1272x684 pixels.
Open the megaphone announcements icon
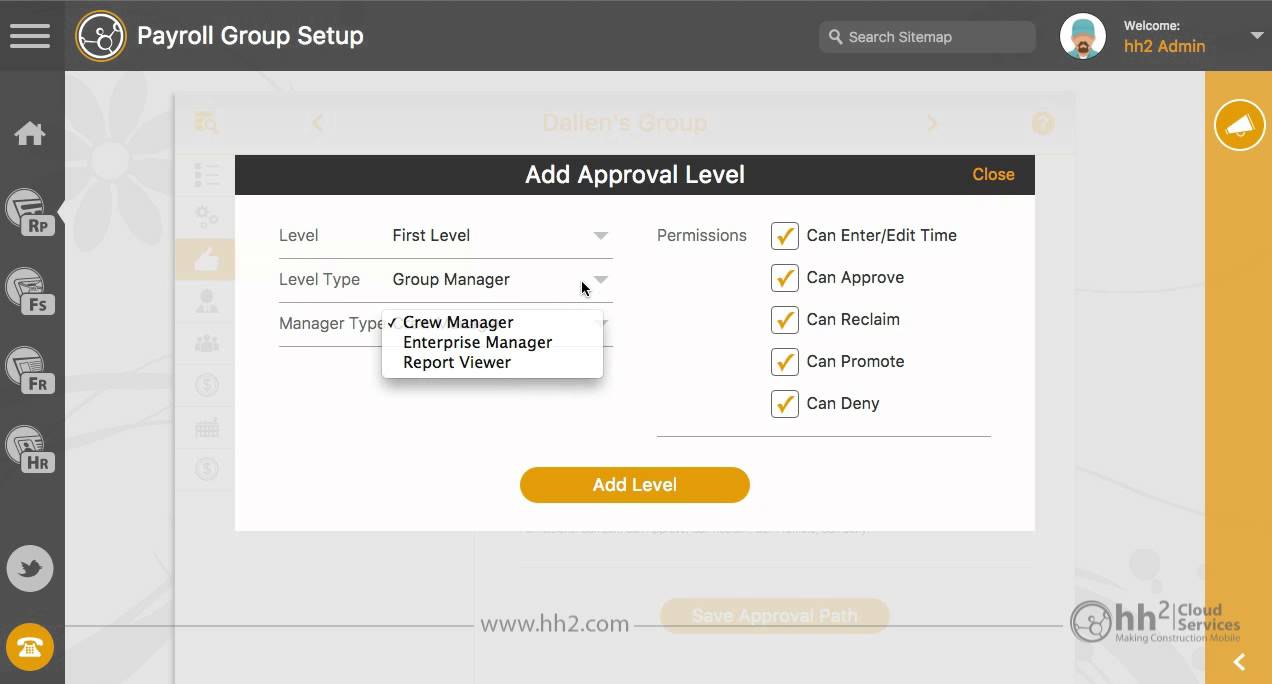pyautogui.click(x=1239, y=125)
